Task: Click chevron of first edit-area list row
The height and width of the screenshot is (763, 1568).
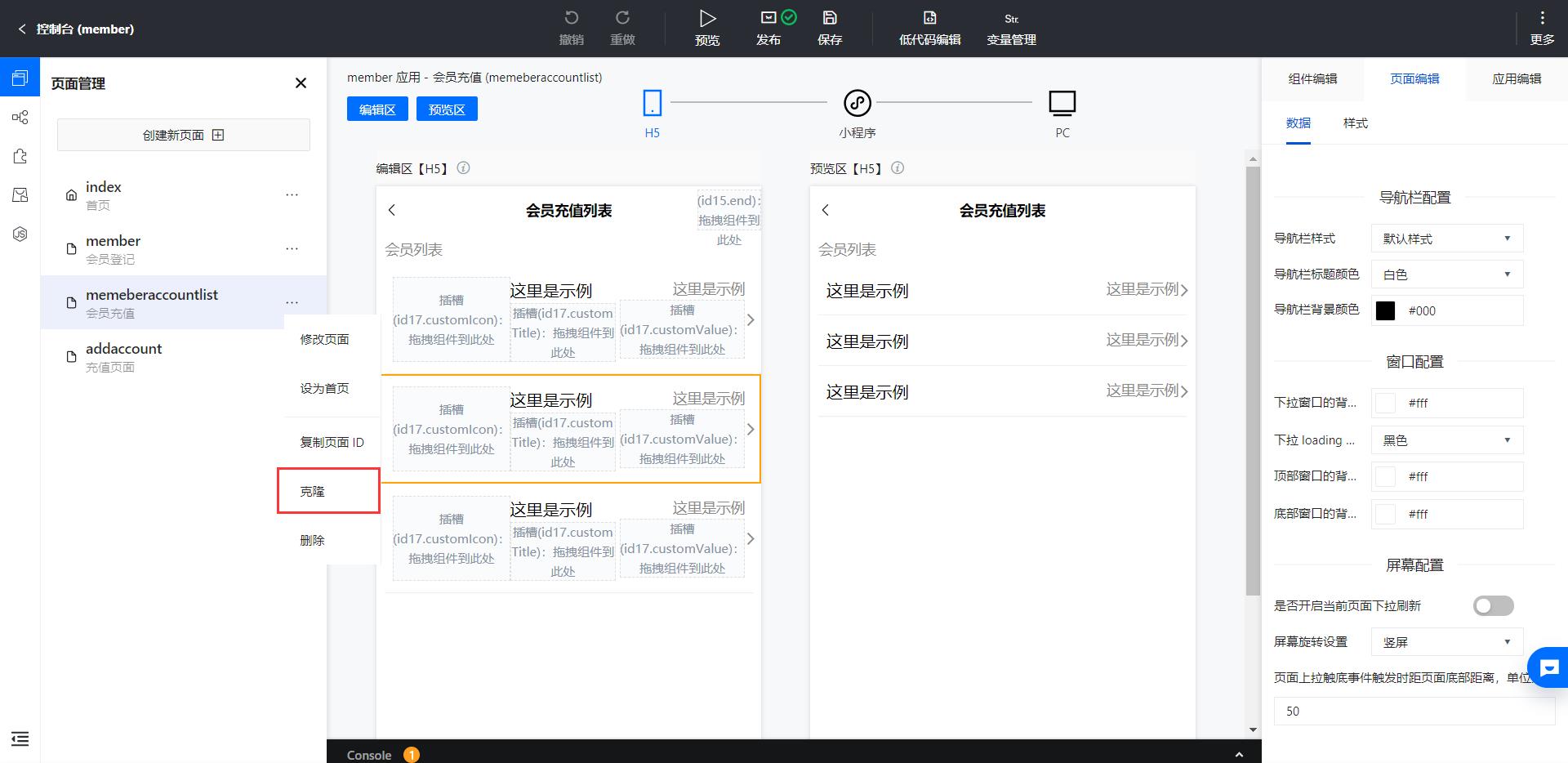Action: coord(751,319)
